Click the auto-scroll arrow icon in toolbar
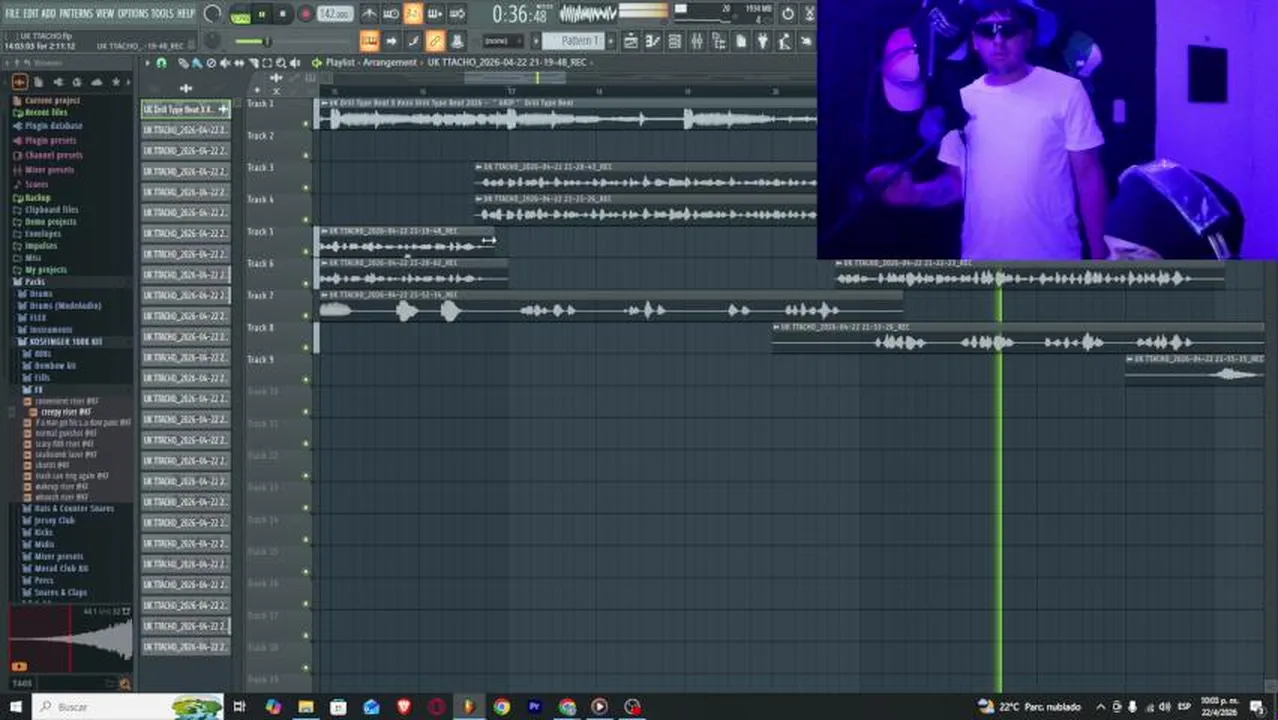The height and width of the screenshot is (720, 1278). 391,41
